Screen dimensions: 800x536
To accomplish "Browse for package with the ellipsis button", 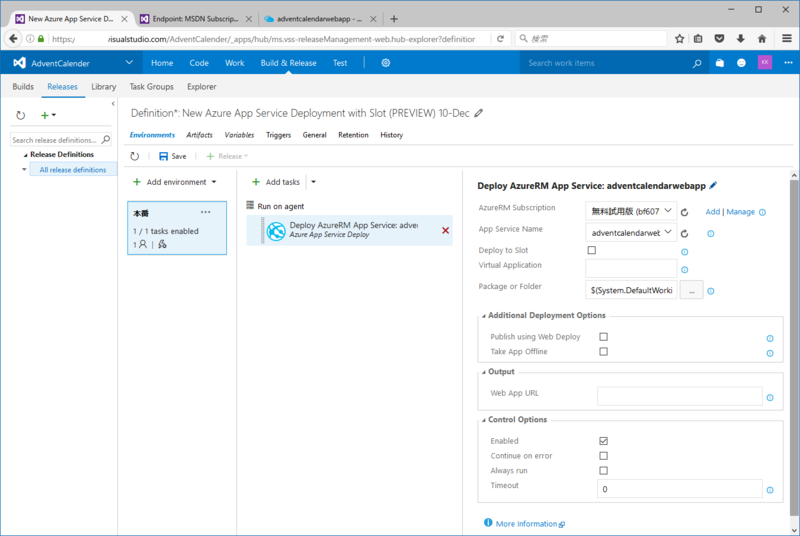I will [691, 290].
